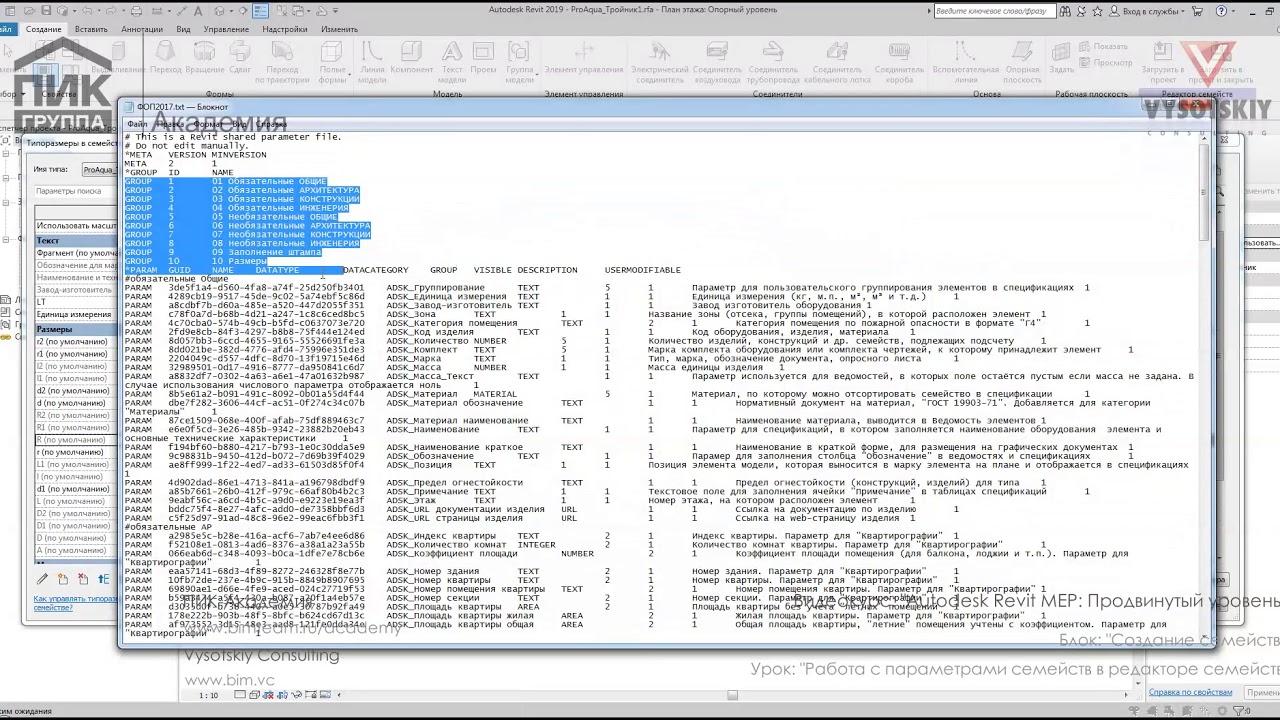Click ADSK_Группирование parameter row
This screenshot has width=1280, height=720.
(606, 288)
